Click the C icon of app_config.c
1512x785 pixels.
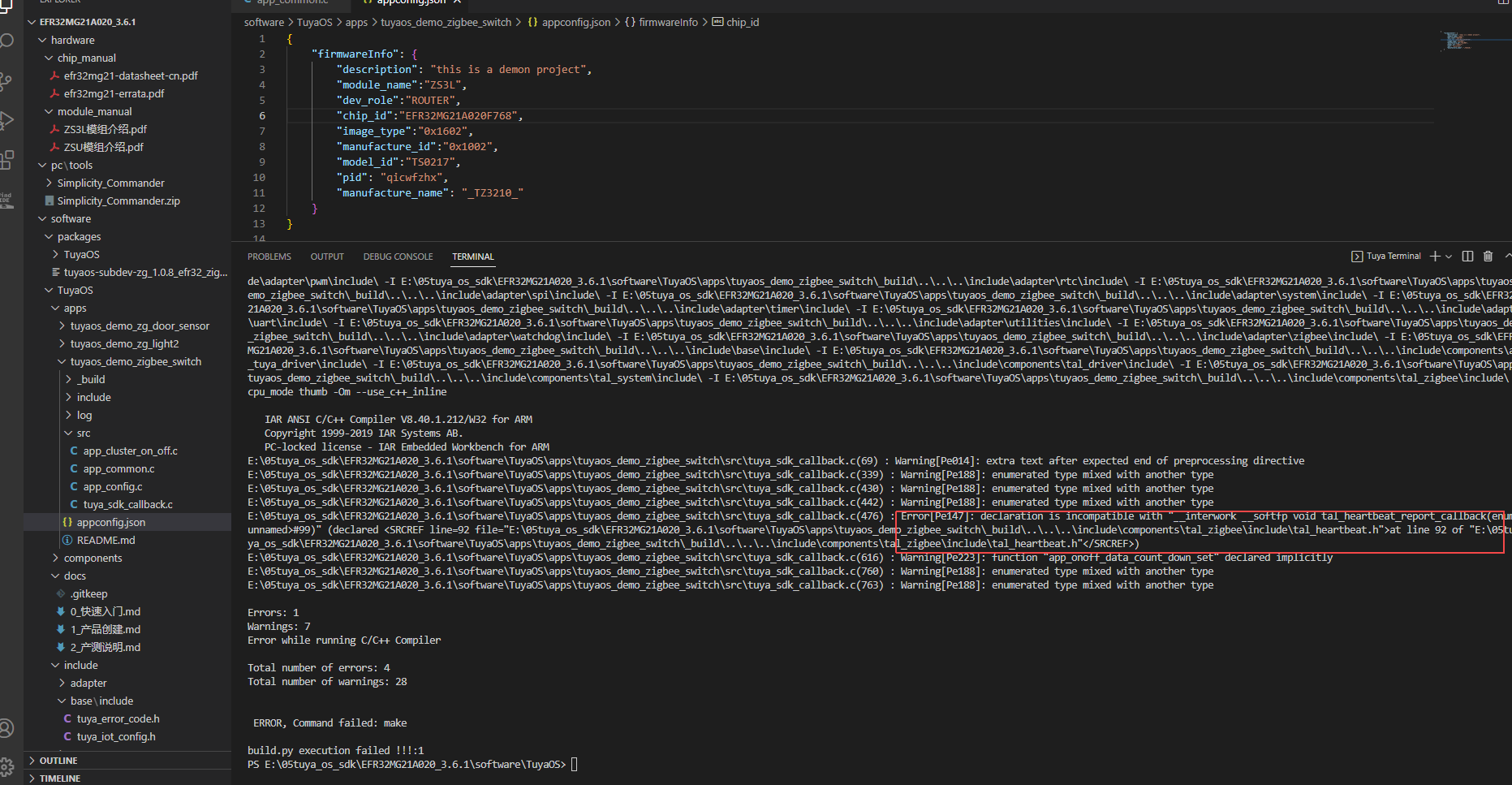pos(75,486)
